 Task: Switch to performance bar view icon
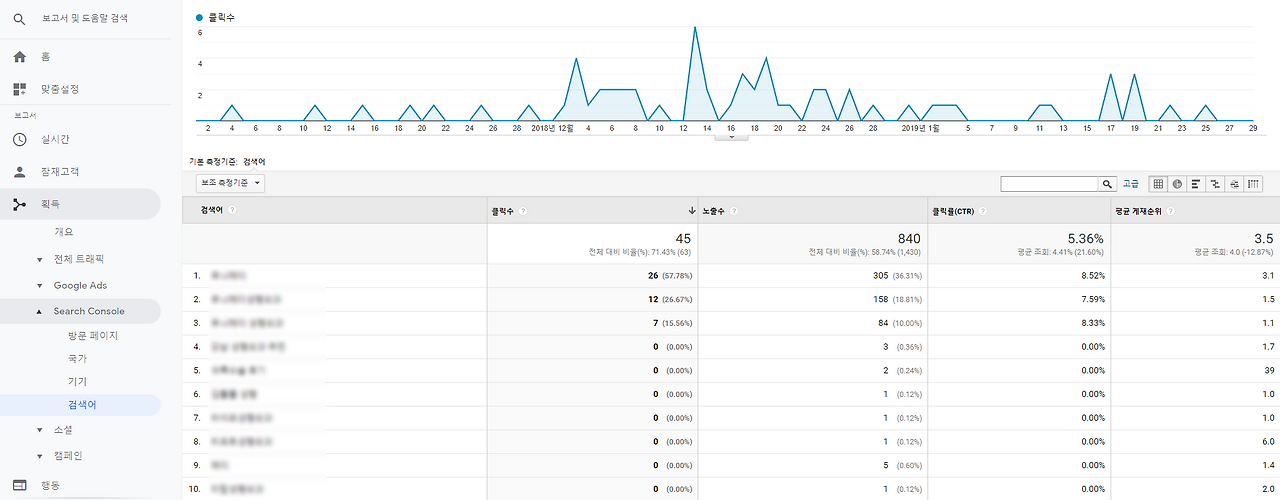click(1196, 184)
